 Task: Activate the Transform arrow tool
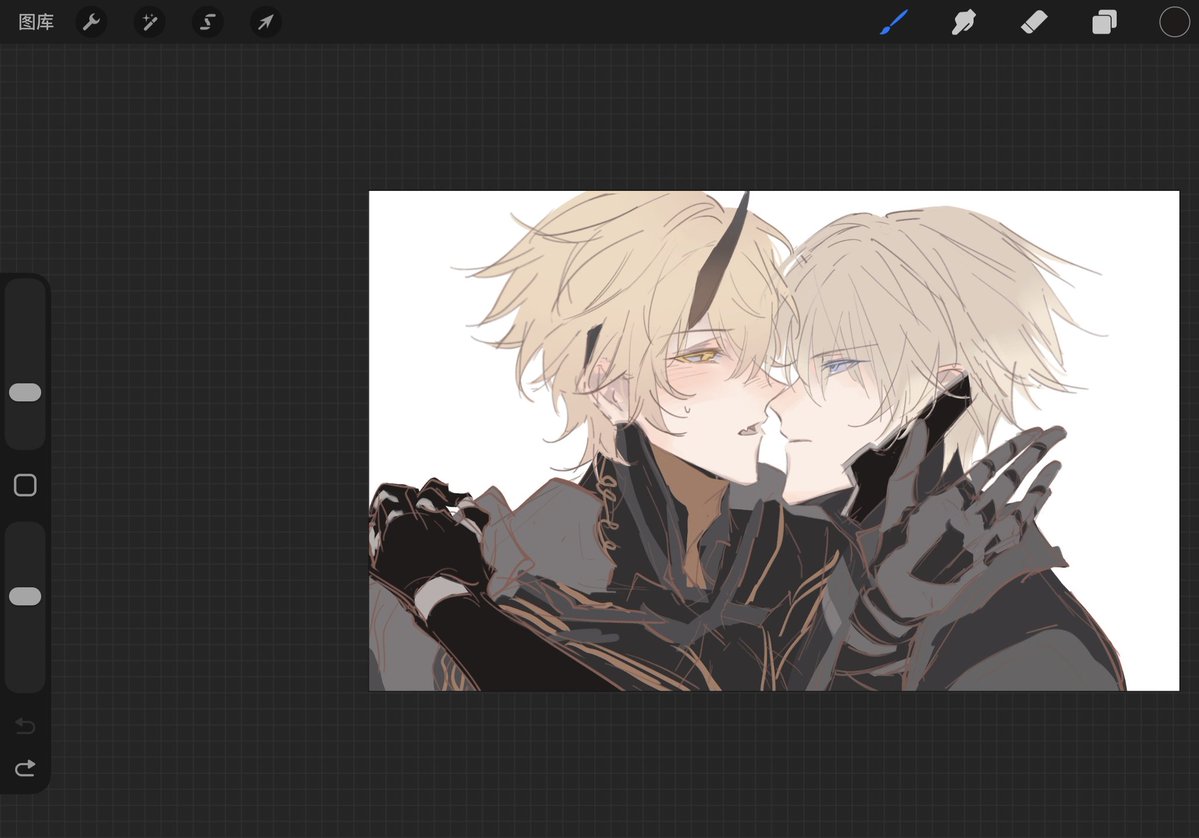tap(265, 22)
